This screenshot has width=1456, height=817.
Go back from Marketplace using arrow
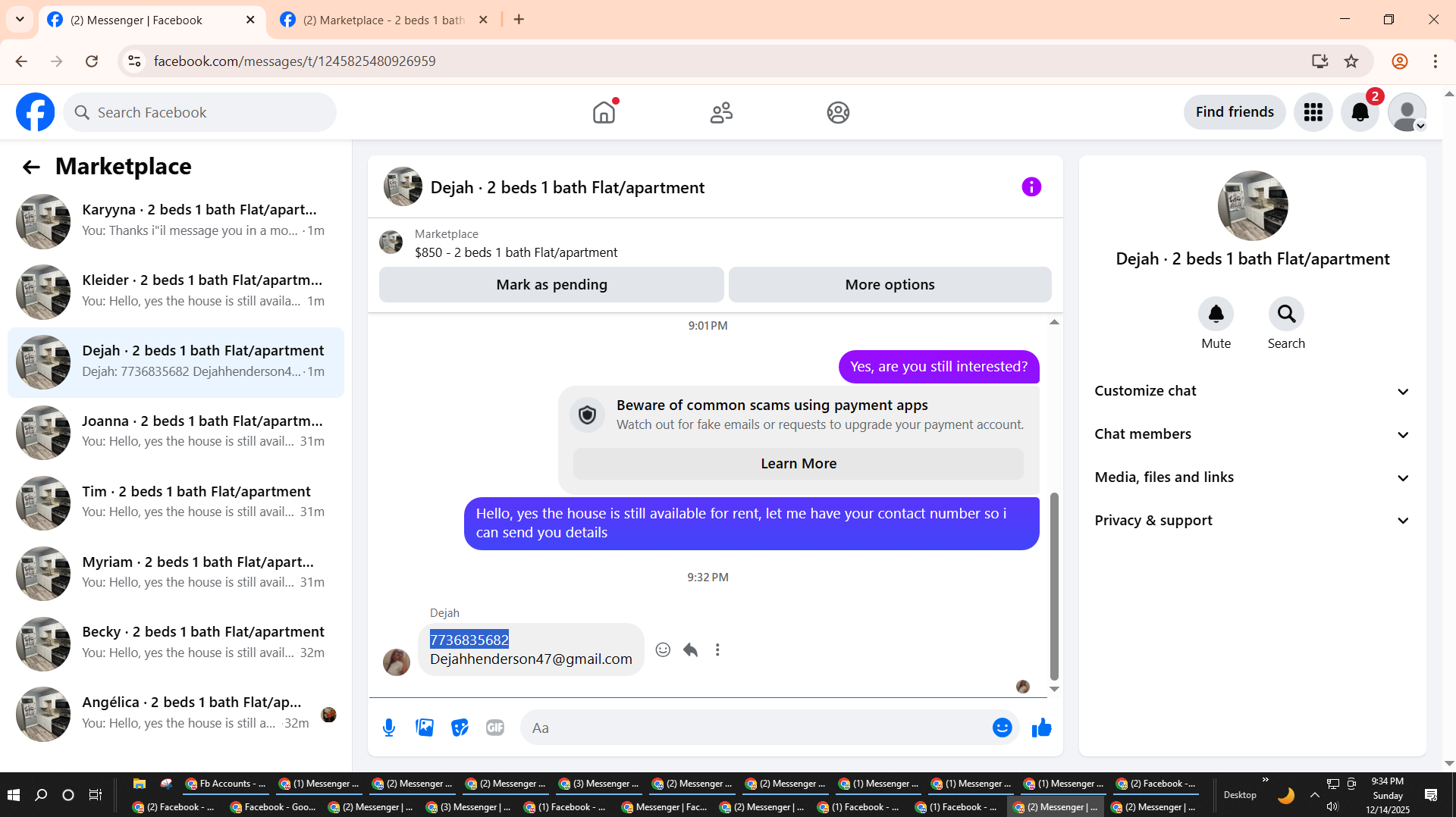click(31, 167)
